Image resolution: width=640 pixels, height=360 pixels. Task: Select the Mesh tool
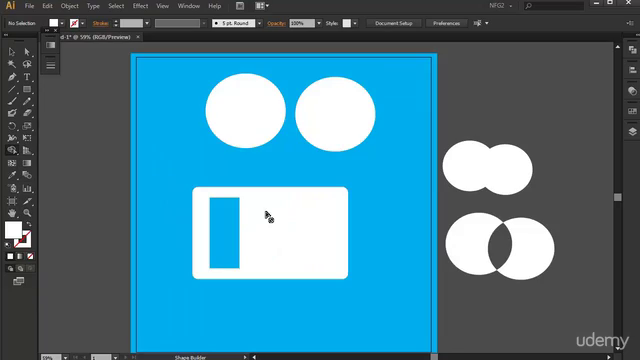coord(12,163)
